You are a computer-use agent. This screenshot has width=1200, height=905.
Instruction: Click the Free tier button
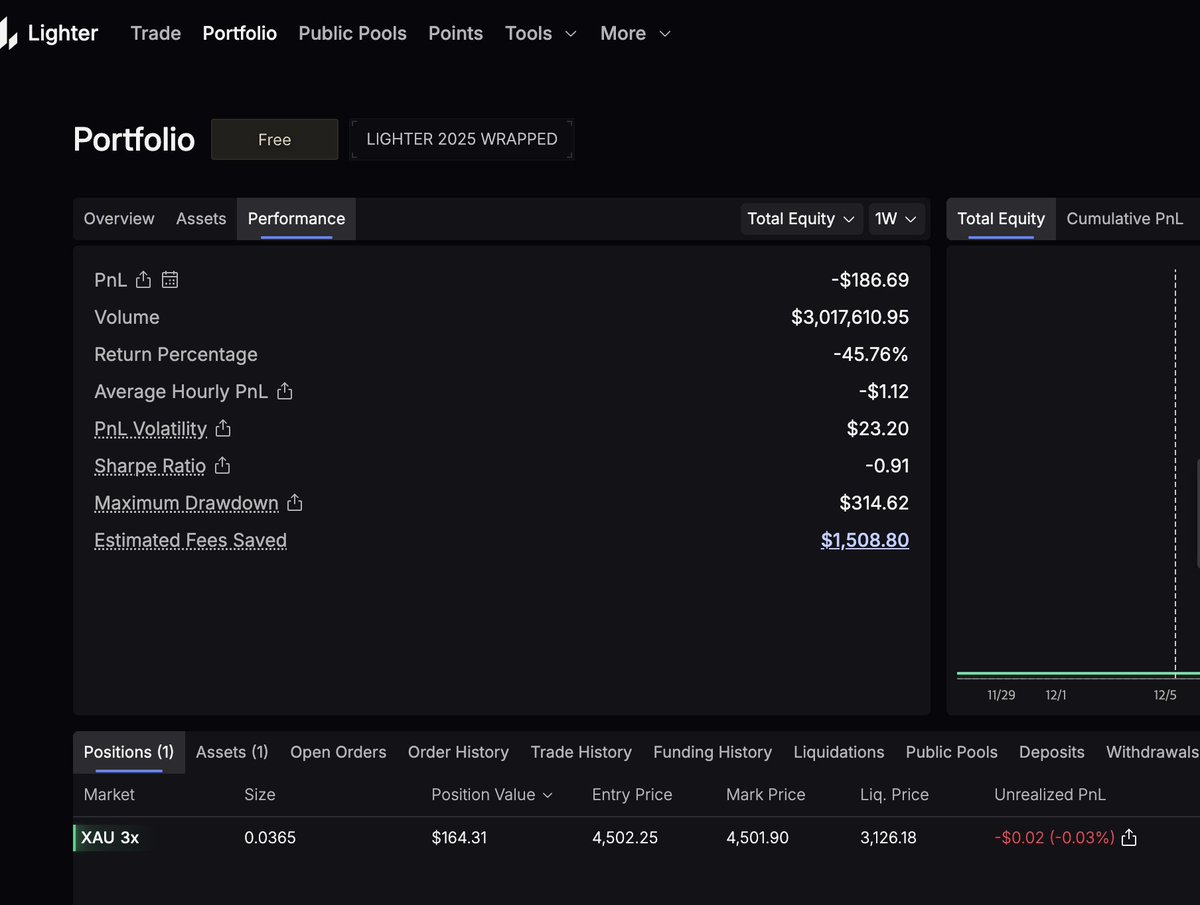click(274, 140)
